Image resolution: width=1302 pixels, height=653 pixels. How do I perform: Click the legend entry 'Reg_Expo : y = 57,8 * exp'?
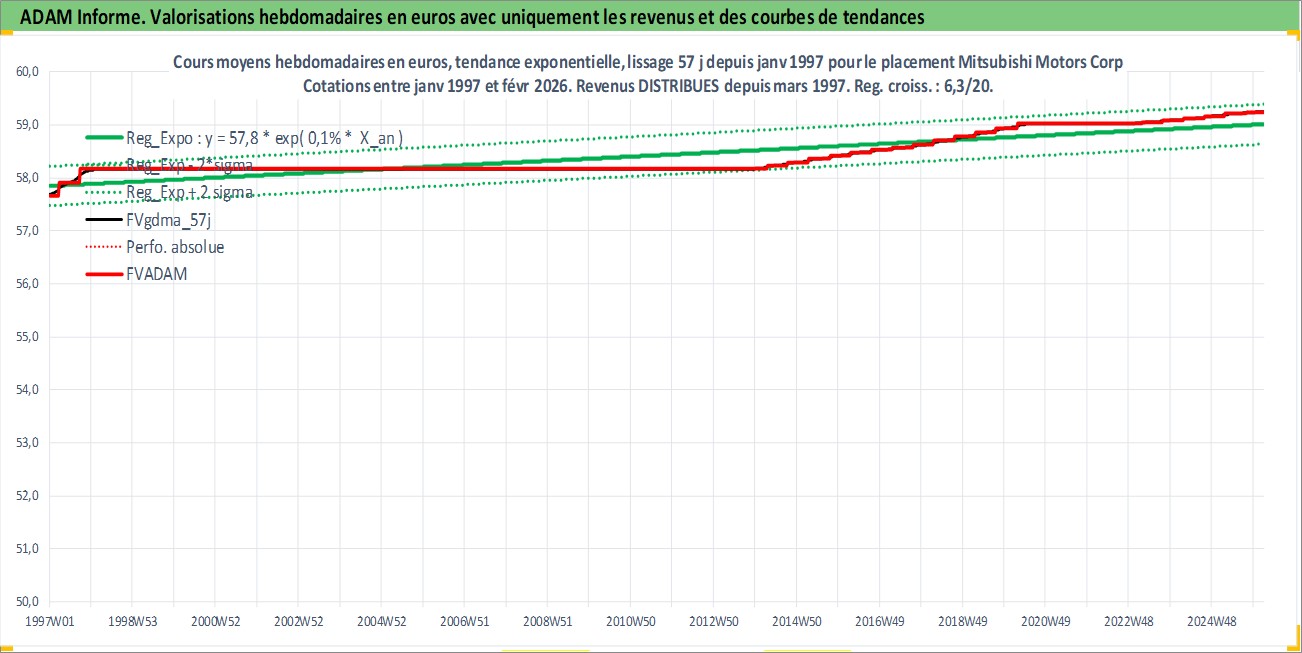(x=264, y=138)
